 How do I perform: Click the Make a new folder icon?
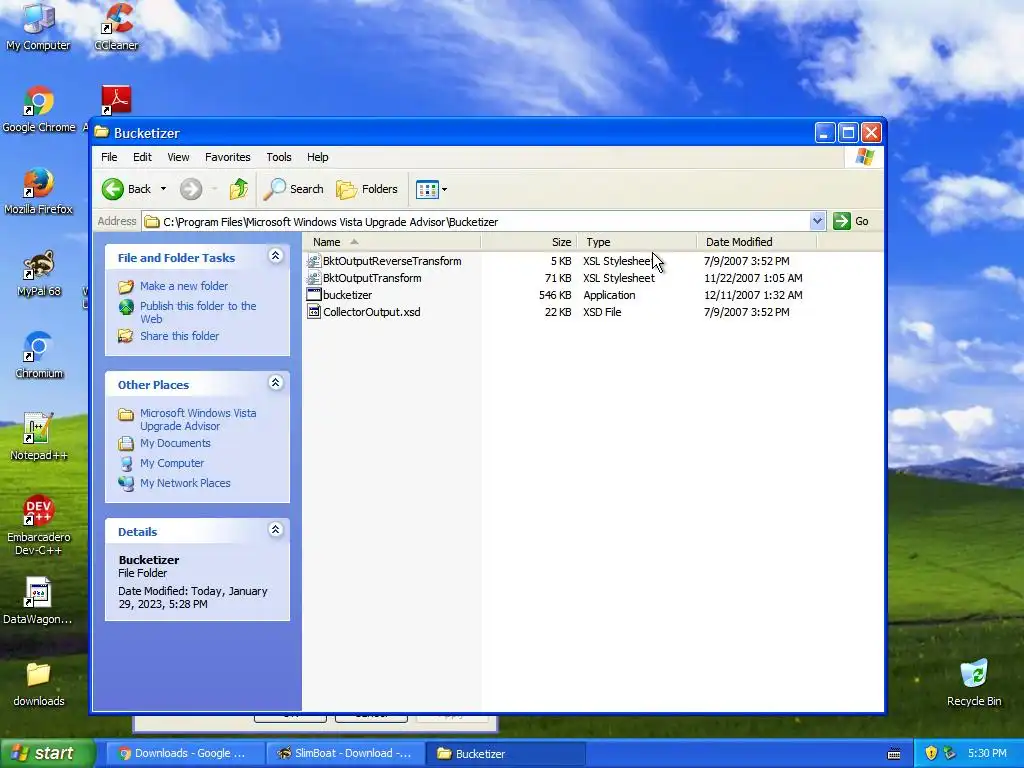[x=125, y=286]
